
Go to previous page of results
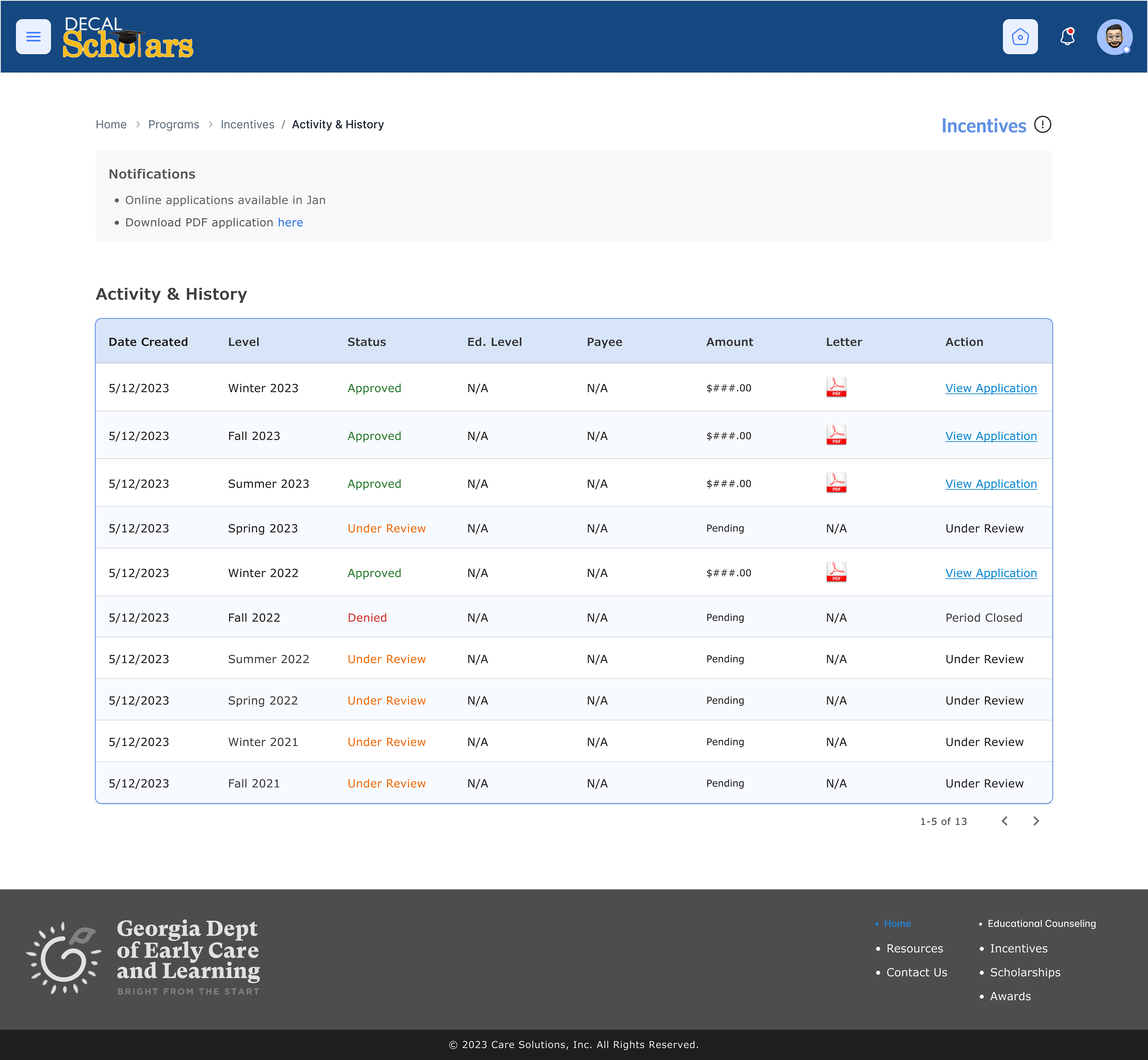pos(1004,821)
